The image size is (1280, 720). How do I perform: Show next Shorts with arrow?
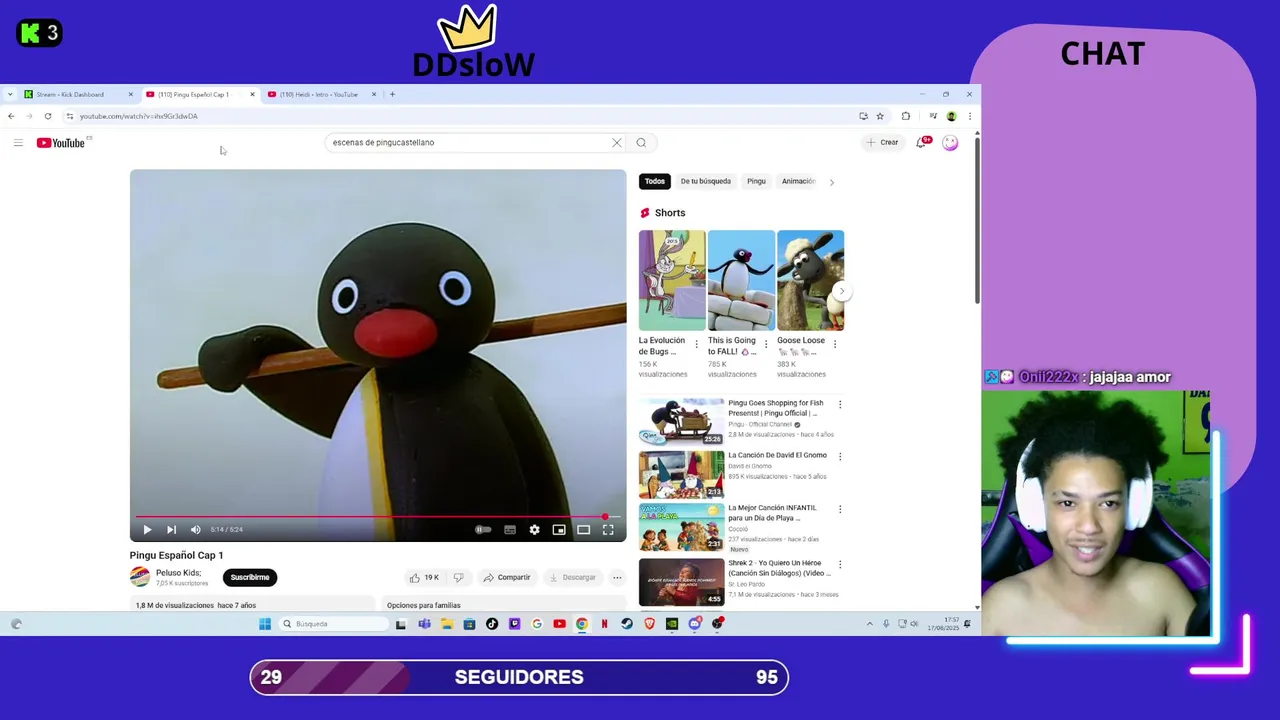tap(842, 291)
